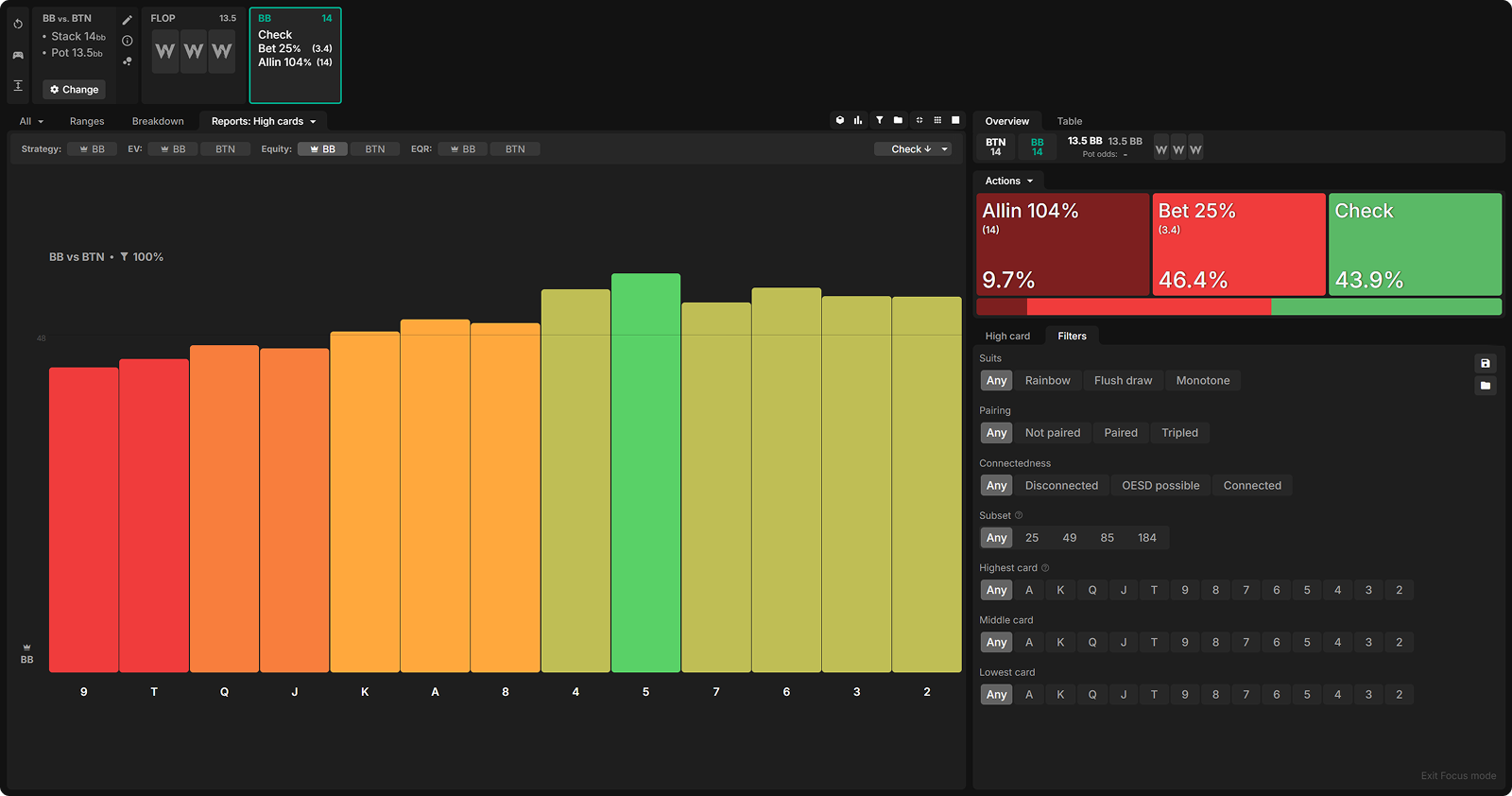Click the funnel filter icon in chart toolbar
The image size is (1512, 796).
pos(879,120)
